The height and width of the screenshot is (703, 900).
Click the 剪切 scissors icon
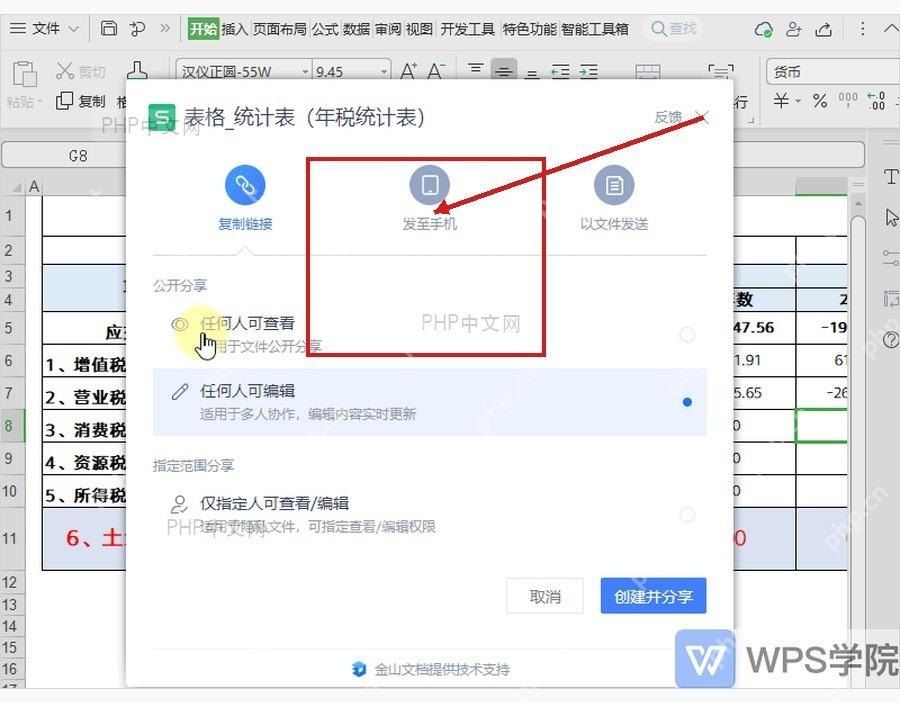point(64,71)
